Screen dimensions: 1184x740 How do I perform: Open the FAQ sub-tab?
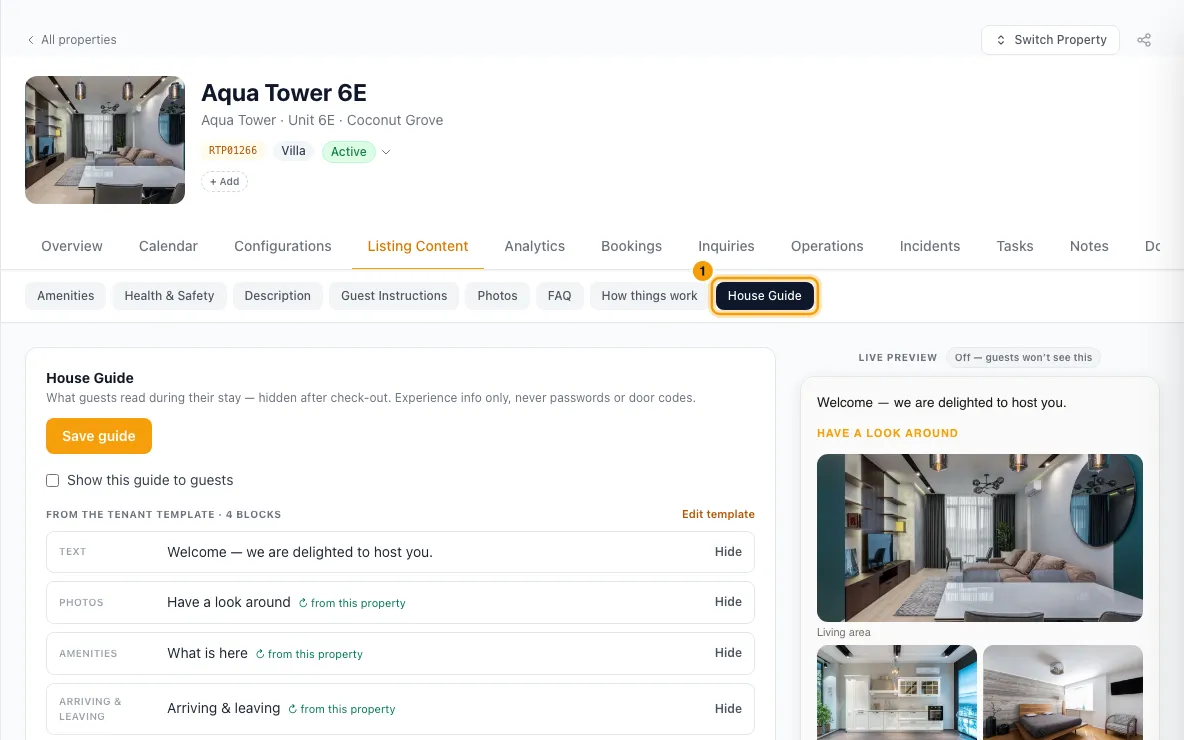pyautogui.click(x=560, y=296)
